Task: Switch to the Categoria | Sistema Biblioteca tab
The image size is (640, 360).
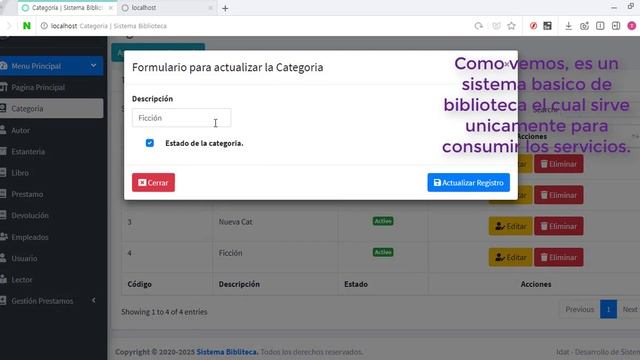Action: tap(67, 8)
